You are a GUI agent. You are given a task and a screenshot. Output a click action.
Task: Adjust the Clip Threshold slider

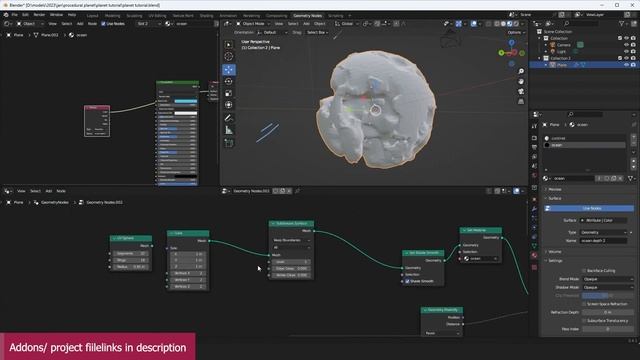(x=608, y=296)
